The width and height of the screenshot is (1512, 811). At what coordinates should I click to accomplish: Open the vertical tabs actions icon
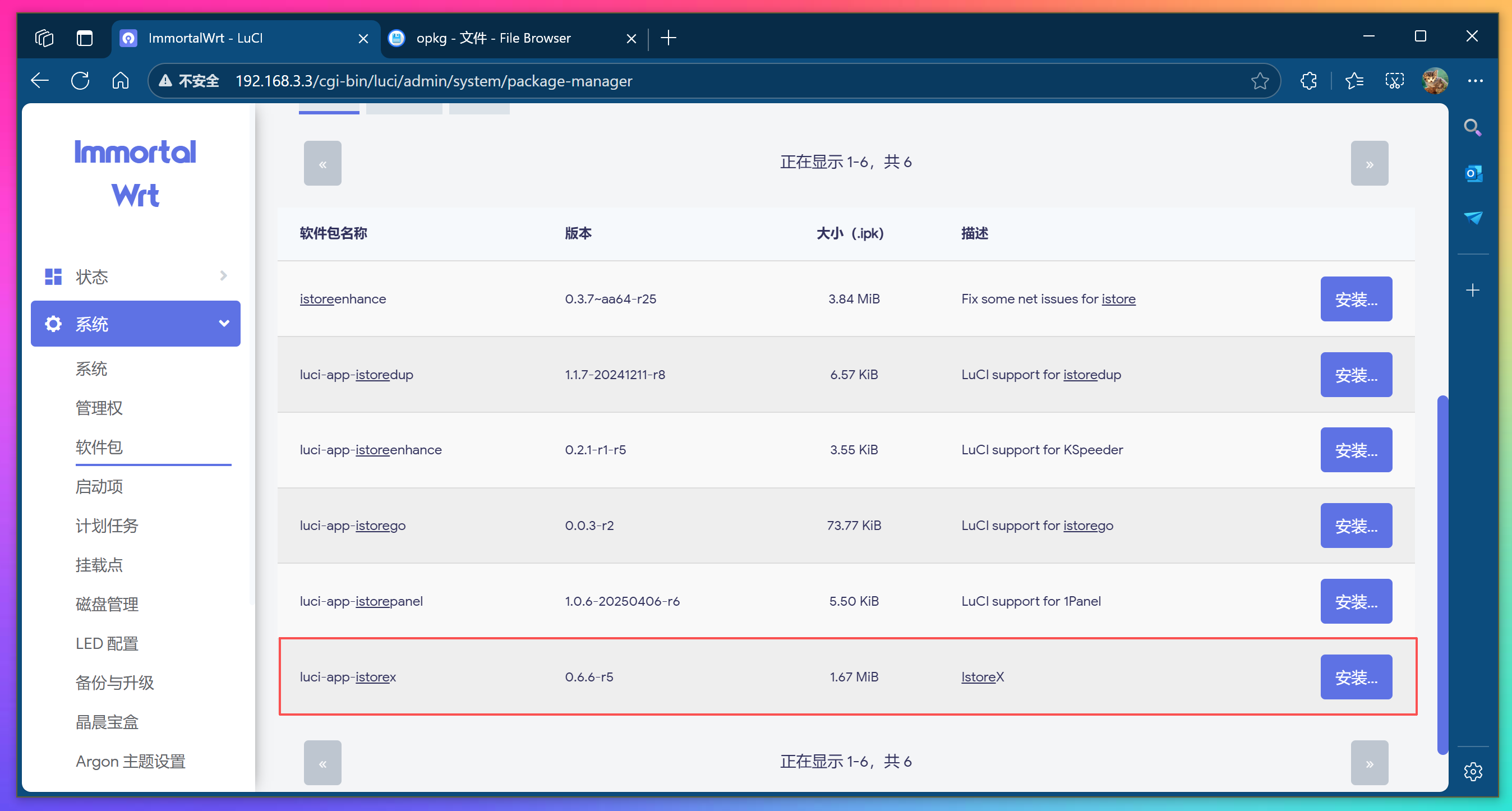pyautogui.click(x=85, y=38)
